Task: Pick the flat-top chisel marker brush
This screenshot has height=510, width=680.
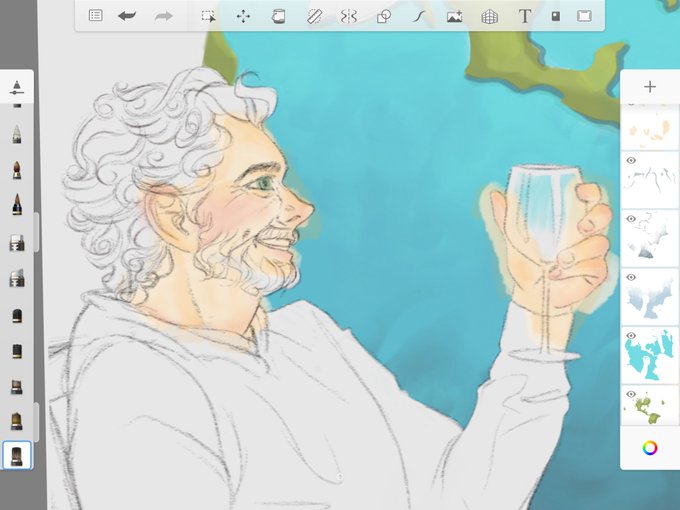Action: tap(16, 243)
